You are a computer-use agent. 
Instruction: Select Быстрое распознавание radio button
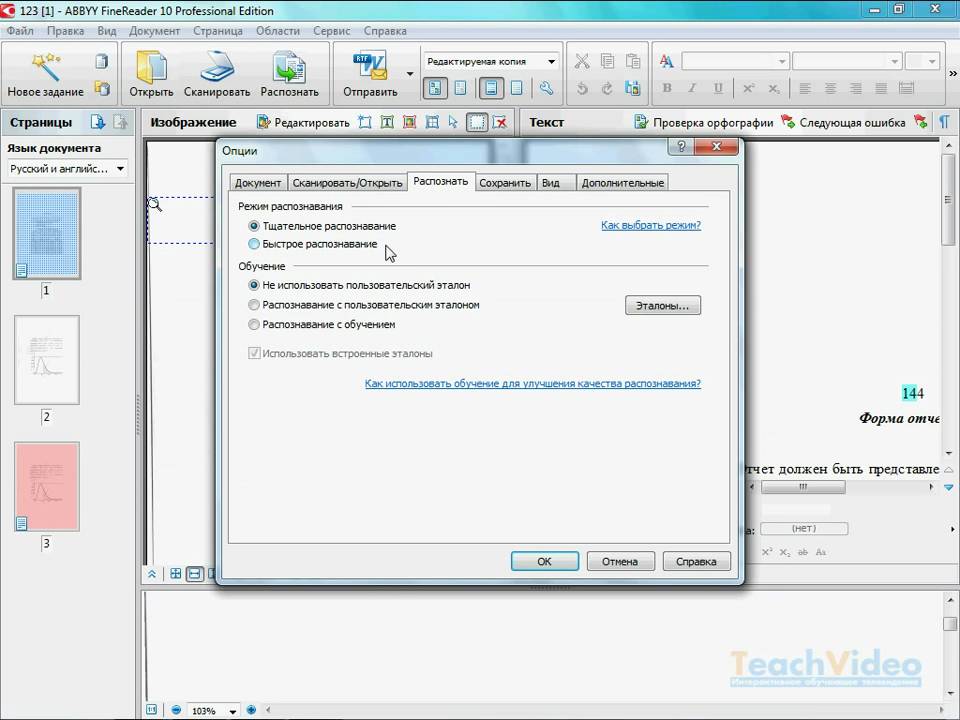(253, 244)
